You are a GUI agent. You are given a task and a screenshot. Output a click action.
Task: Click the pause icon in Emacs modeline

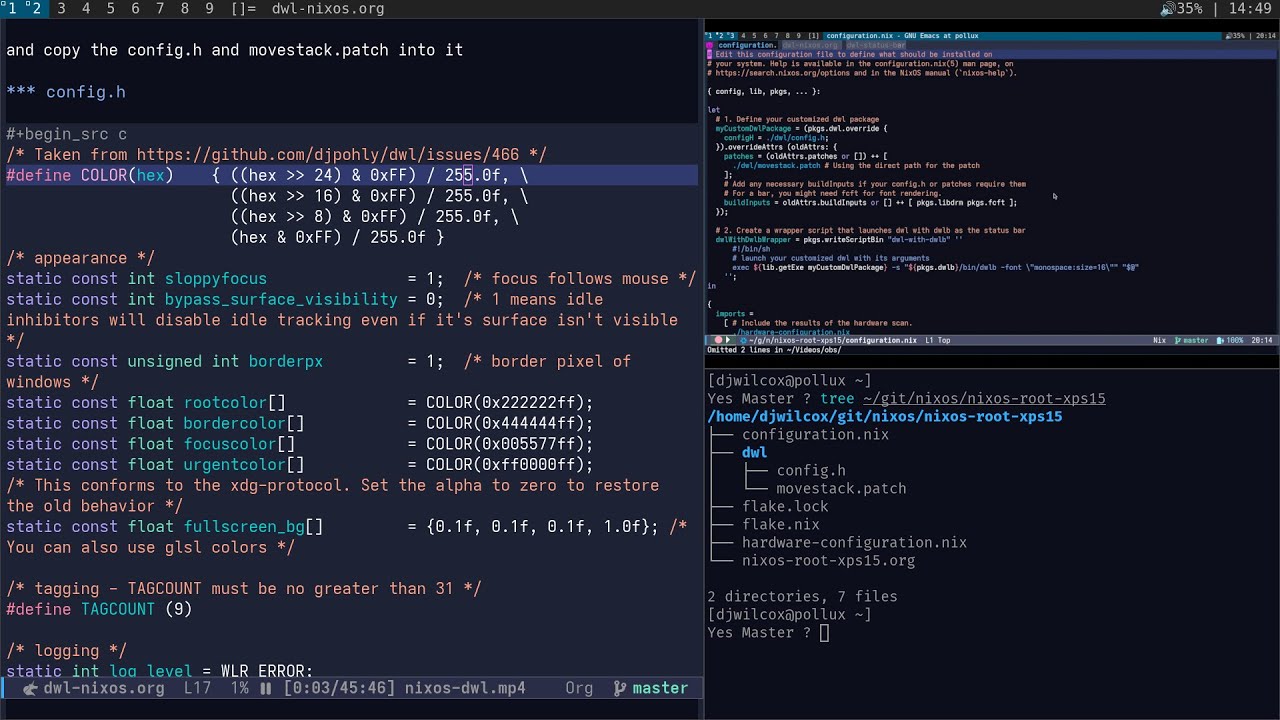266,688
